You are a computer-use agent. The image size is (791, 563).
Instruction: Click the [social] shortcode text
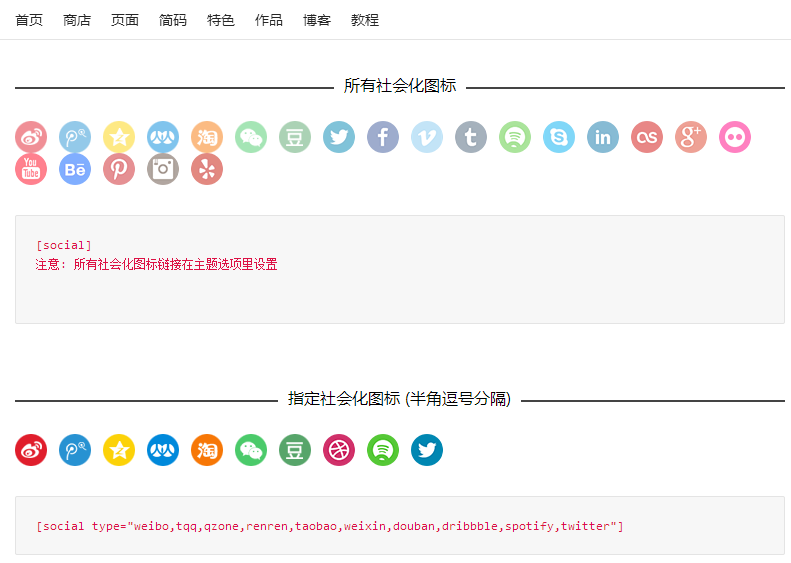[64, 246]
